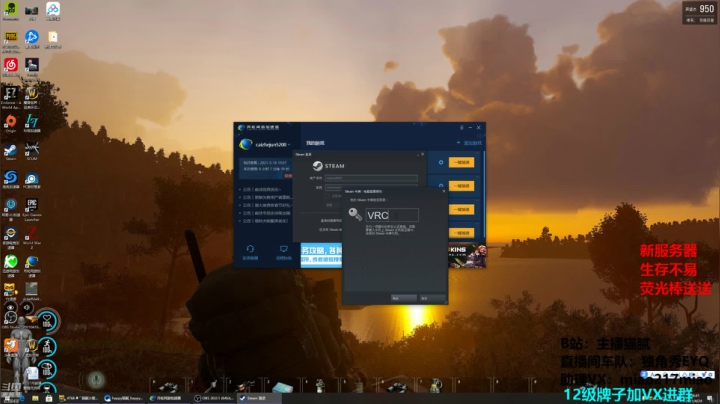This screenshot has height=404, width=720.
Task: Open the Origin desktop shortcut
Action: point(11,122)
